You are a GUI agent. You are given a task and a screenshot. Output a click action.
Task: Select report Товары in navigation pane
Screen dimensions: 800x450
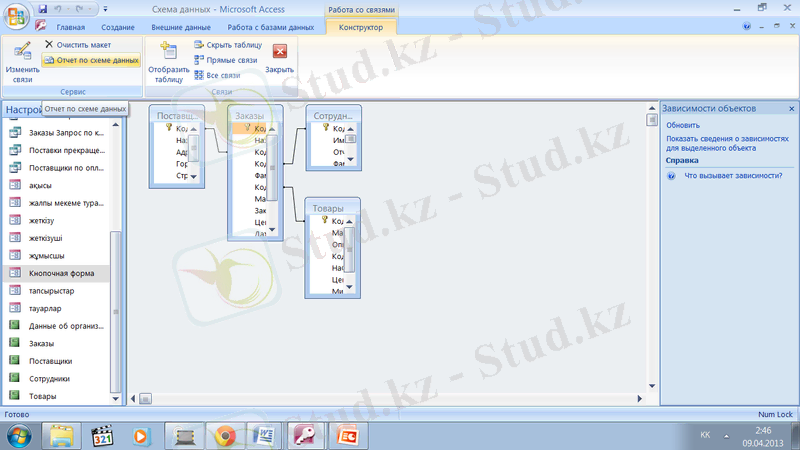[x=57, y=396]
